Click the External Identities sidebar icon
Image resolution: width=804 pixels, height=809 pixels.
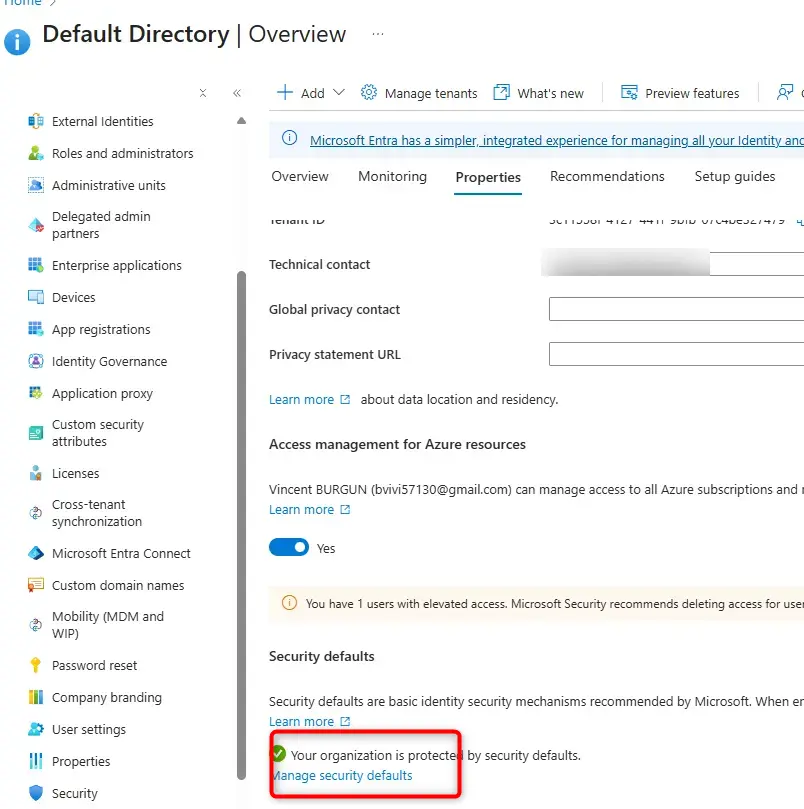[36, 121]
